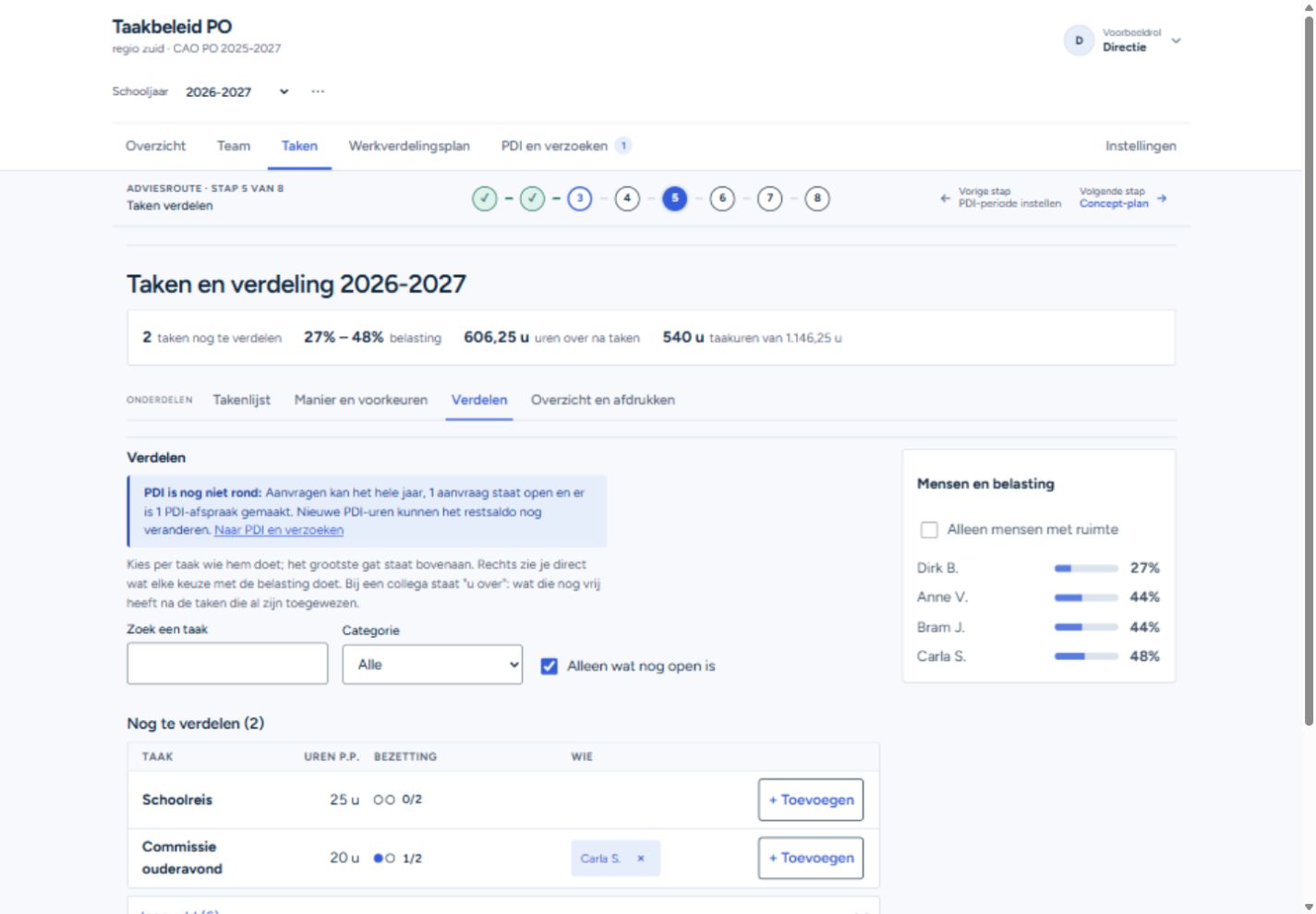Go to completed step 1 checkmark circle
Viewport: 1316px width, 914px height.
pyautogui.click(x=485, y=198)
